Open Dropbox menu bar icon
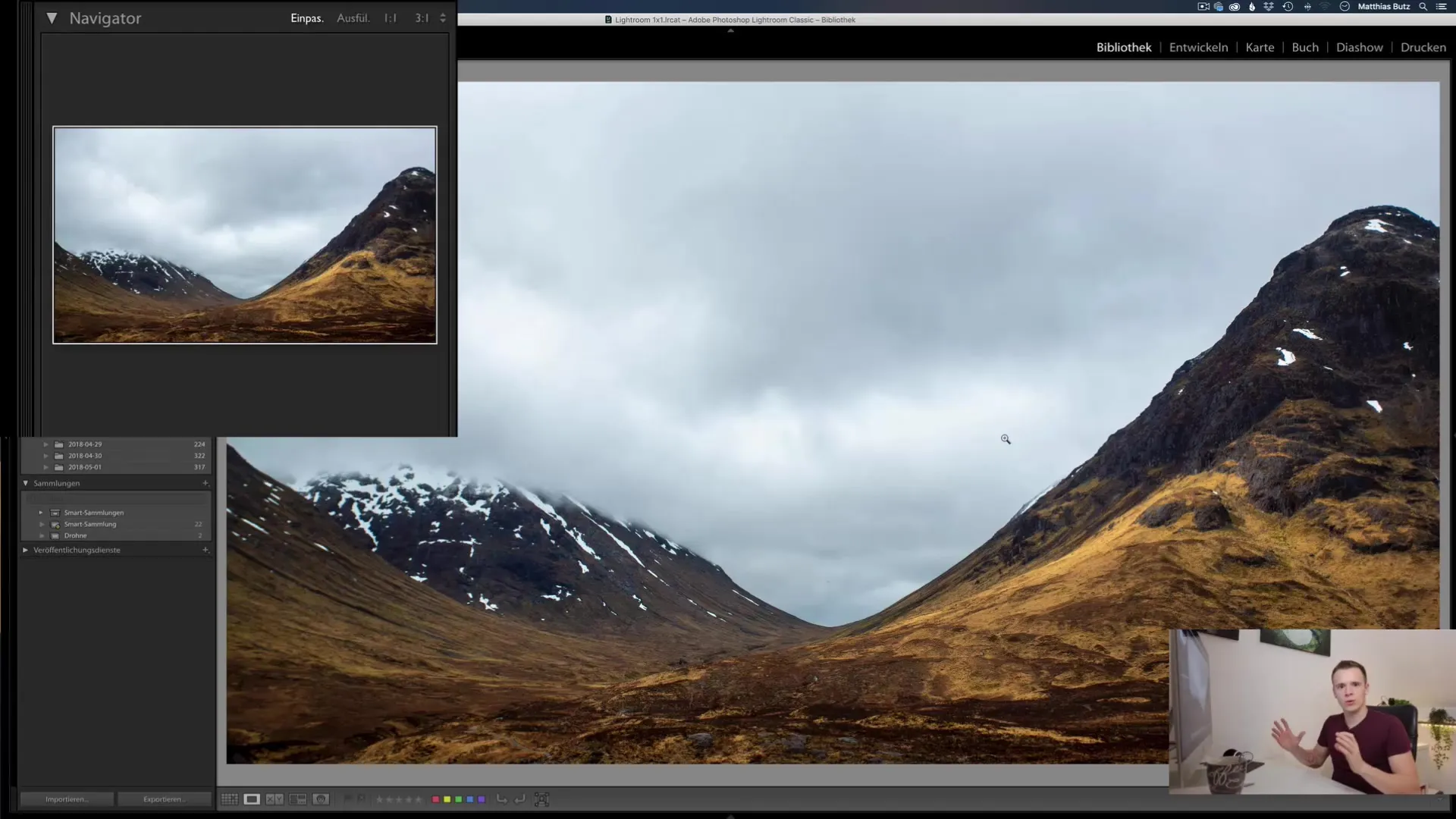The image size is (1456, 819). tap(1269, 6)
